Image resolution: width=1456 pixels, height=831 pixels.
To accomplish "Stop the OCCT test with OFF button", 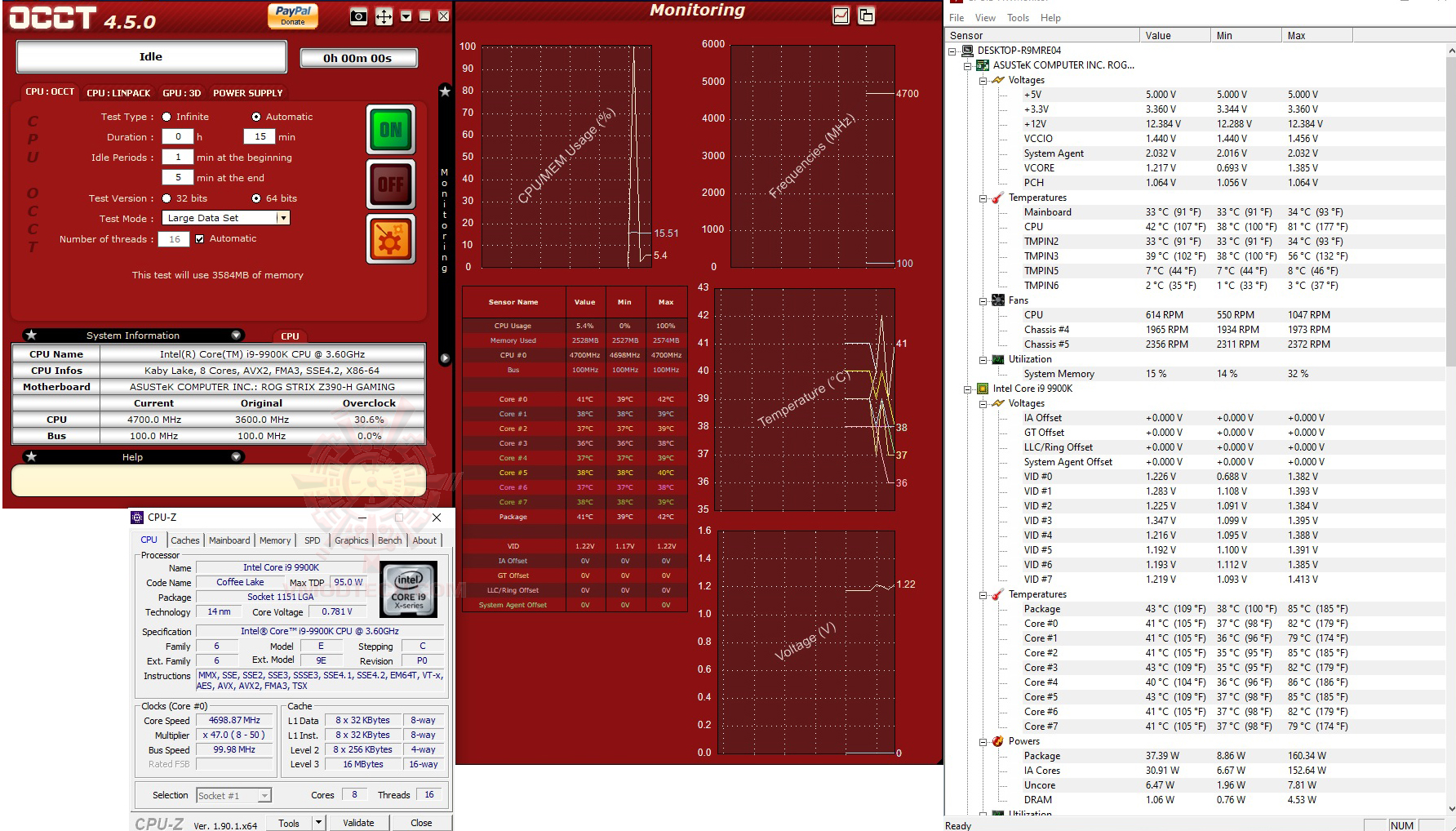I will pyautogui.click(x=391, y=184).
